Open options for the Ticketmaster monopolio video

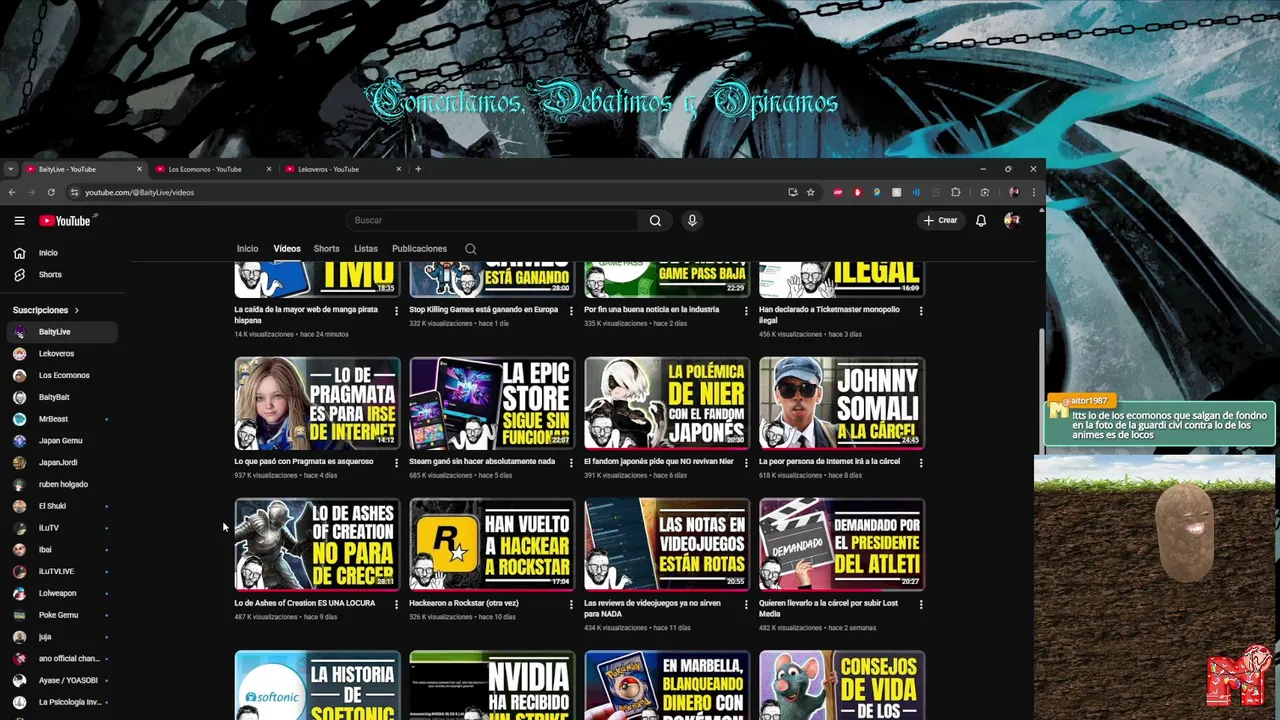(921, 311)
